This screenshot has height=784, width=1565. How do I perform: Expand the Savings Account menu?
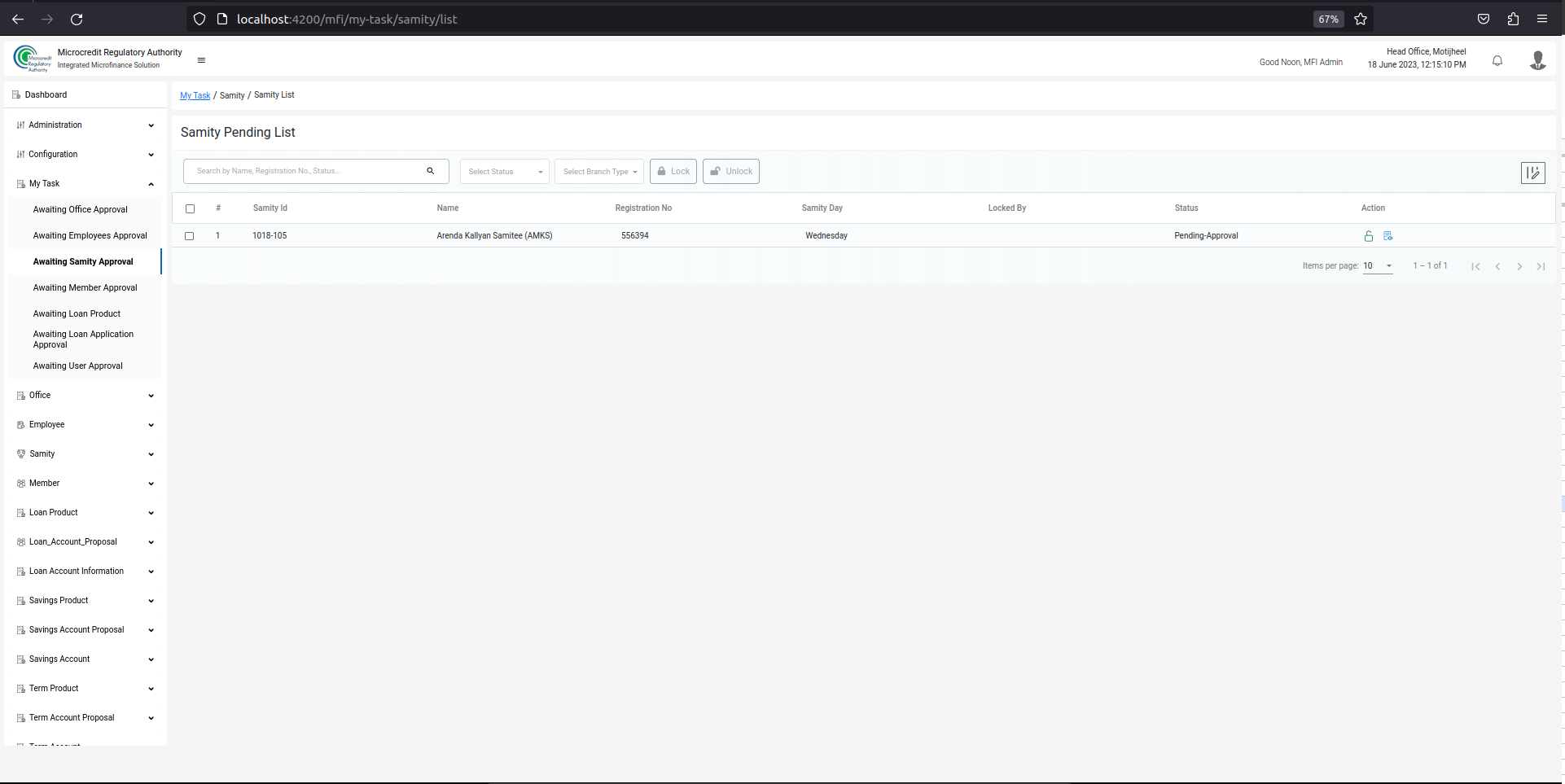click(85, 659)
